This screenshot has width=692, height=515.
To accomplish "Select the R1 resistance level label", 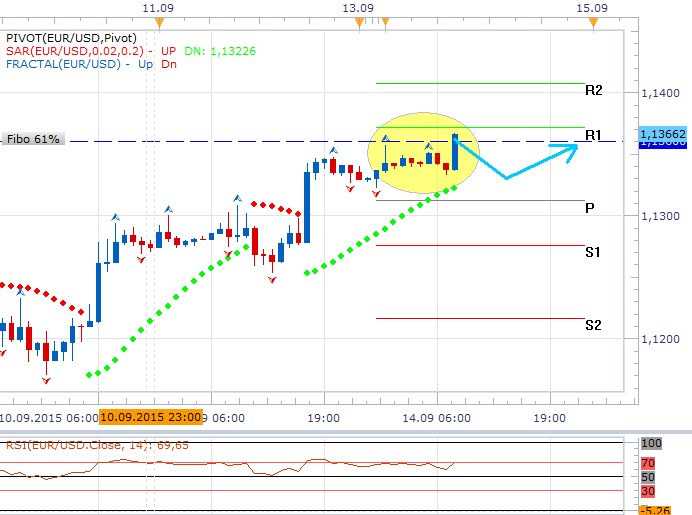I will click(x=593, y=134).
